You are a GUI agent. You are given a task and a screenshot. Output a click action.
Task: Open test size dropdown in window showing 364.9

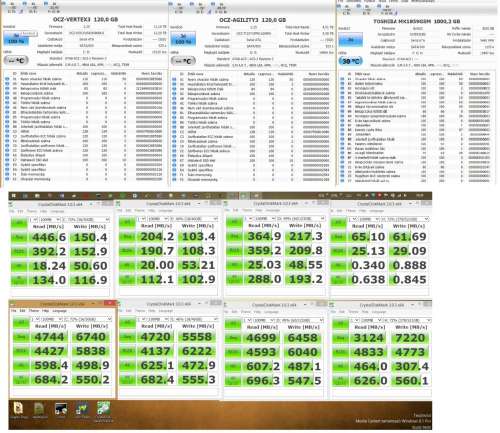pos(265,218)
